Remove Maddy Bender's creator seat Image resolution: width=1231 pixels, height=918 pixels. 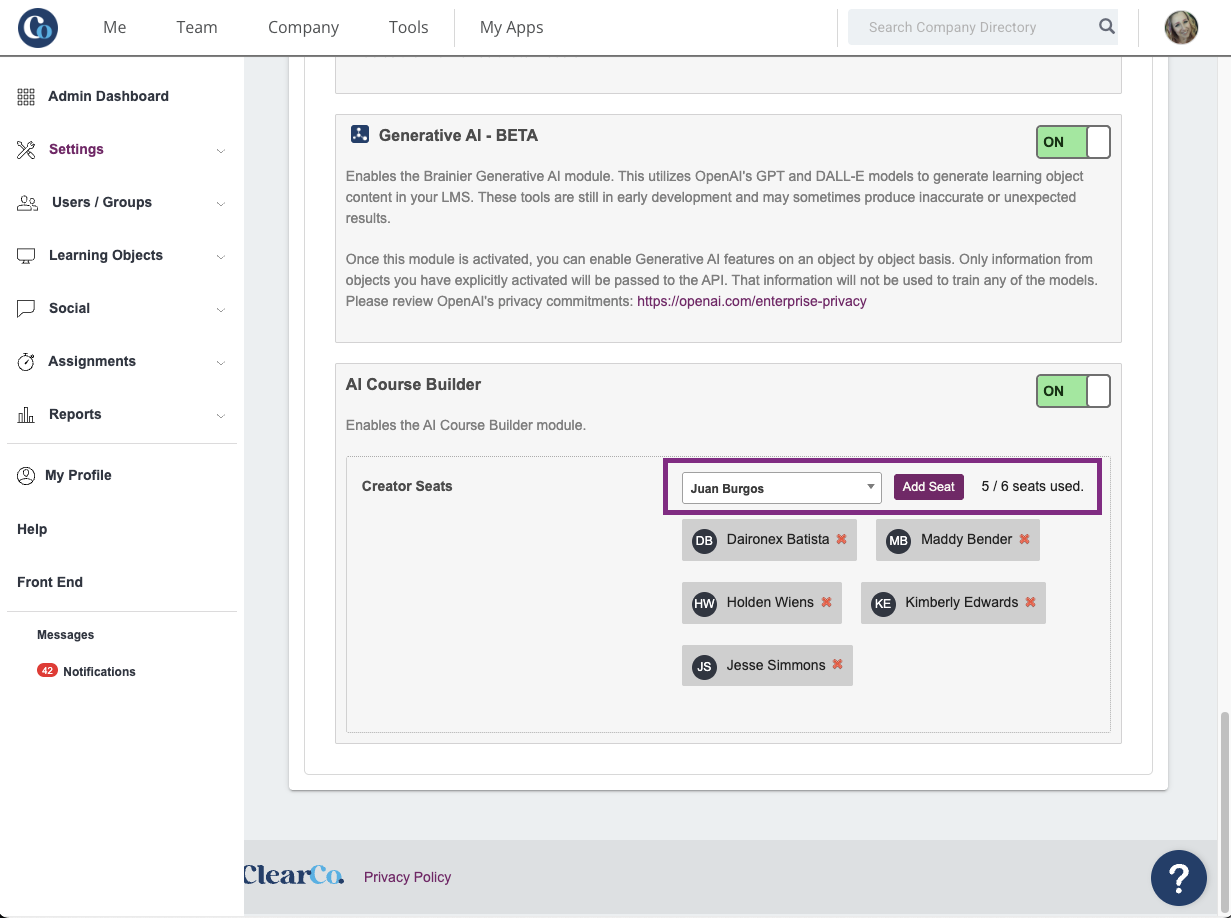(1024, 539)
